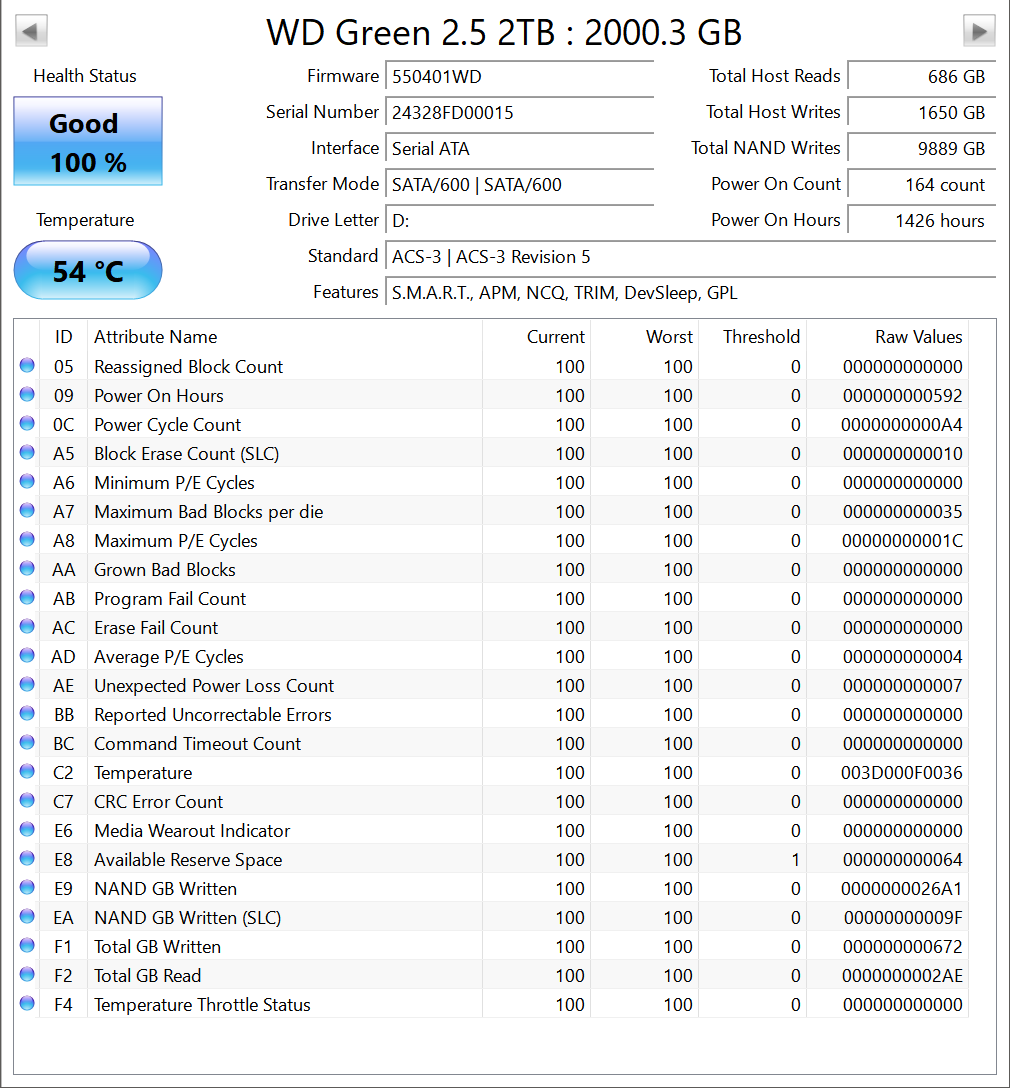Click status icon of Minimum P/E Cycles row
1010x1088 pixels.
click(27, 481)
